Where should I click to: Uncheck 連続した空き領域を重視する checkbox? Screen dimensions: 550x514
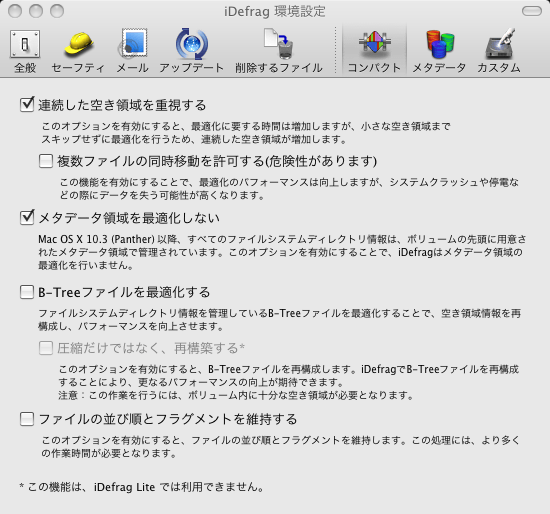27,105
